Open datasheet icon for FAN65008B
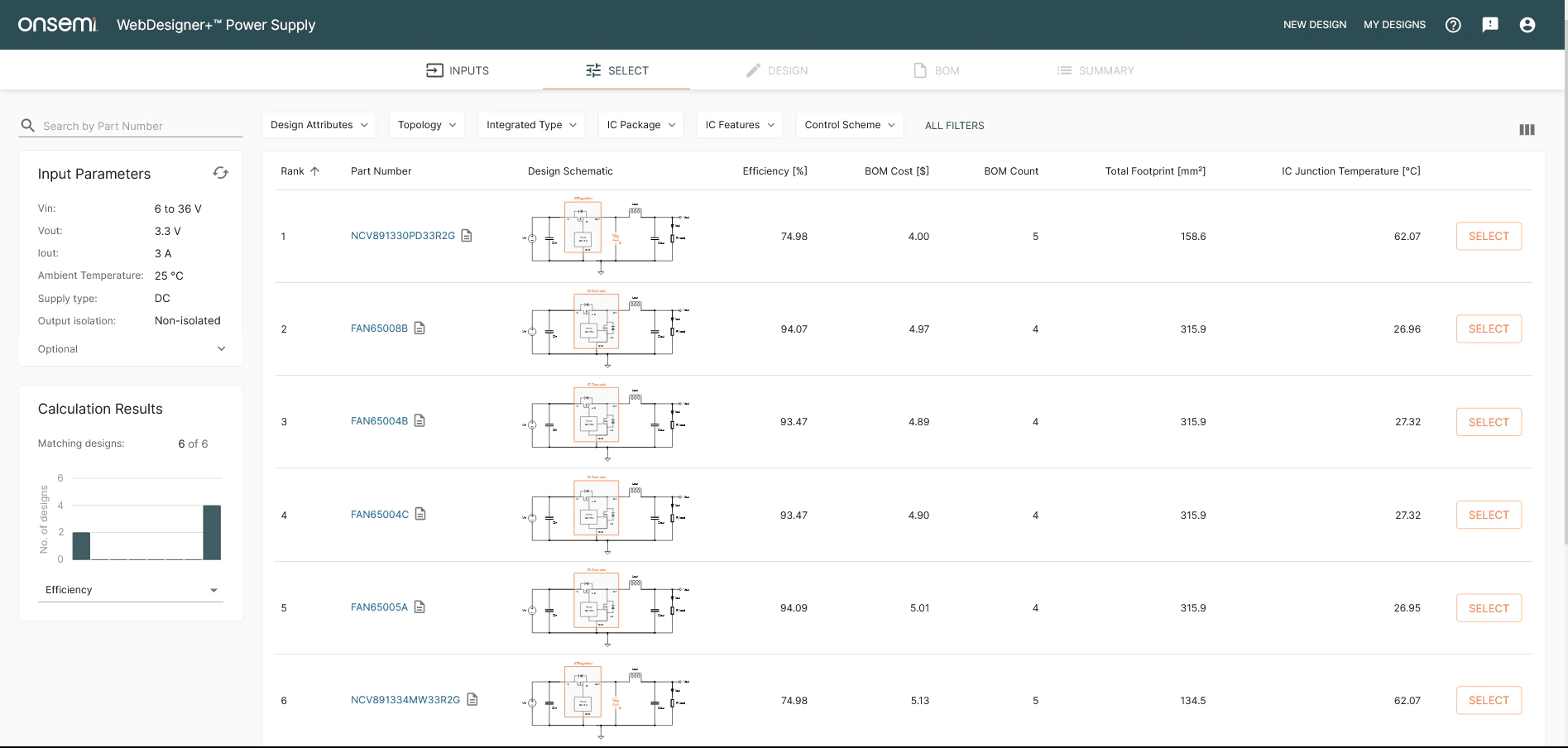The width and height of the screenshot is (1568, 748). point(420,328)
